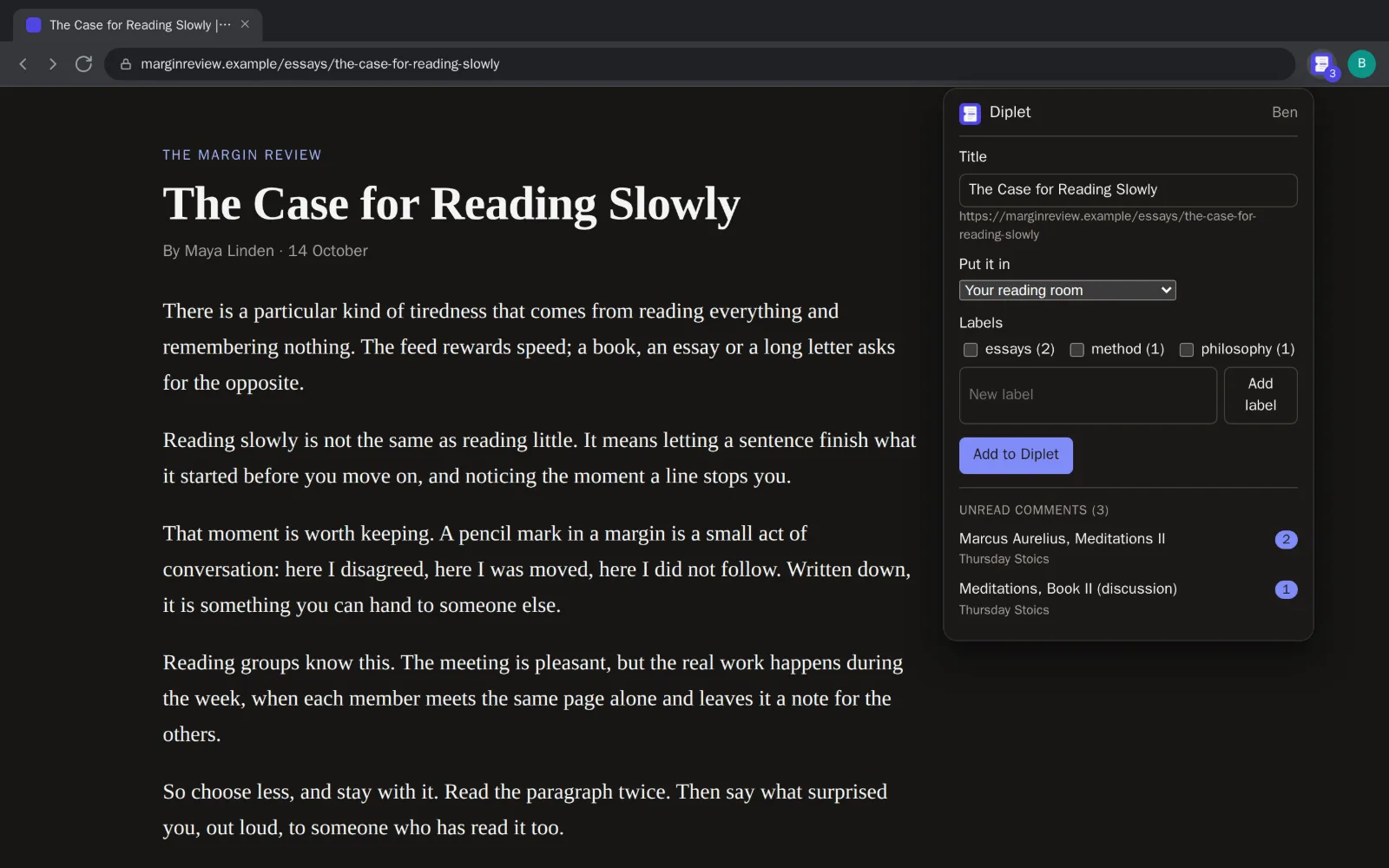
Task: Click THE MARGIN REVIEW site name
Action: [x=242, y=155]
